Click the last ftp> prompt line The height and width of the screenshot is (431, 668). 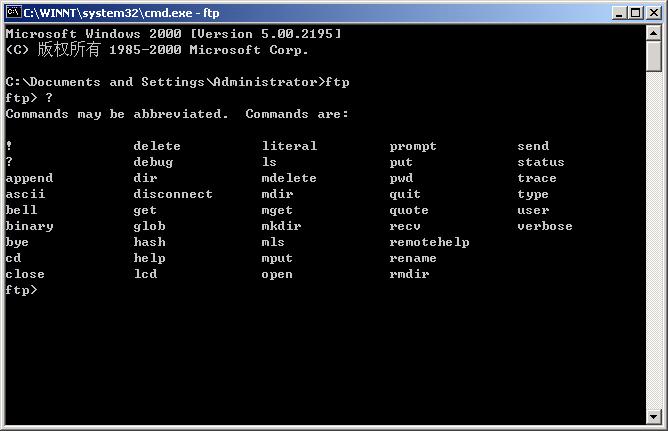pos(21,290)
